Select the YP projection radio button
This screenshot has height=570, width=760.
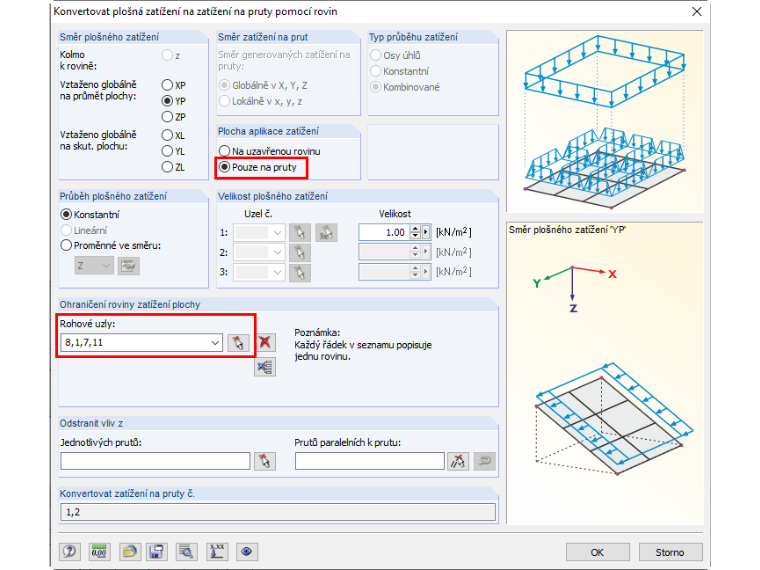(x=167, y=101)
